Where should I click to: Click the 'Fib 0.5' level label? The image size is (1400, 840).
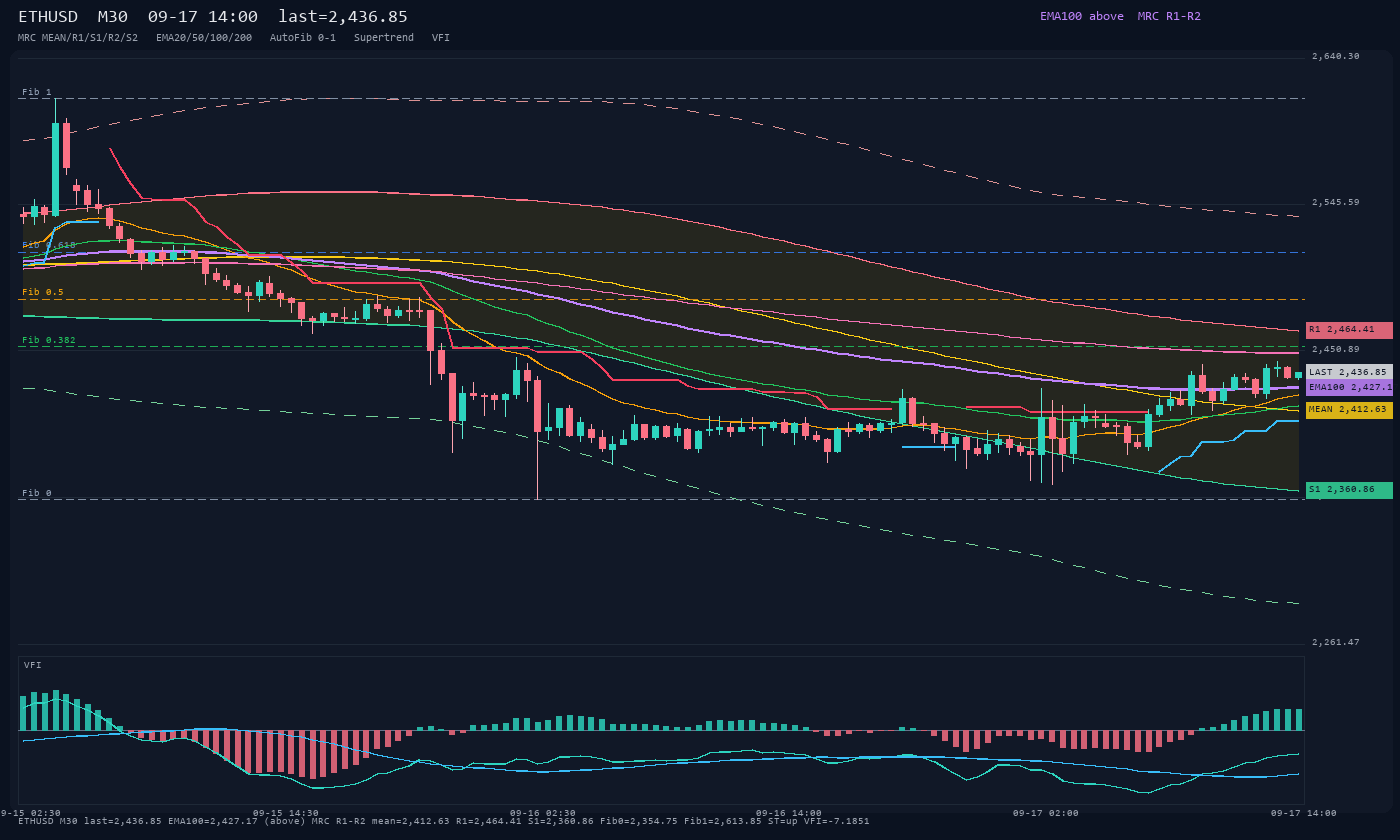pos(43,292)
